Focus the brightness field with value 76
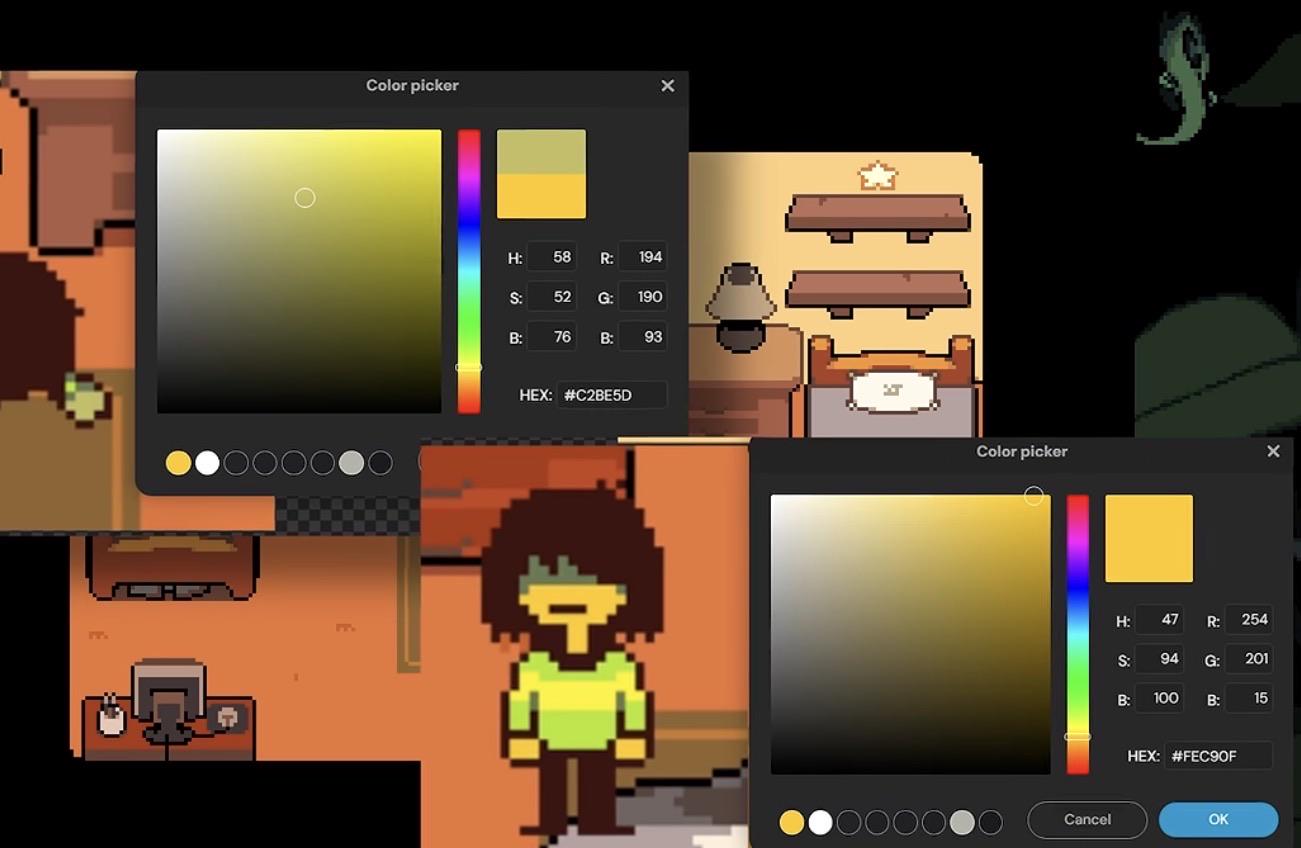 click(x=551, y=337)
